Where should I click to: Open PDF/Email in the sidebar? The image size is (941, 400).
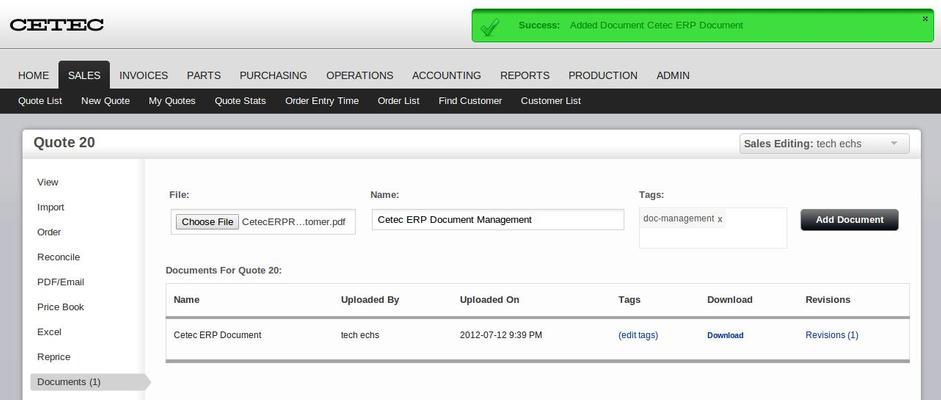[x=60, y=282]
